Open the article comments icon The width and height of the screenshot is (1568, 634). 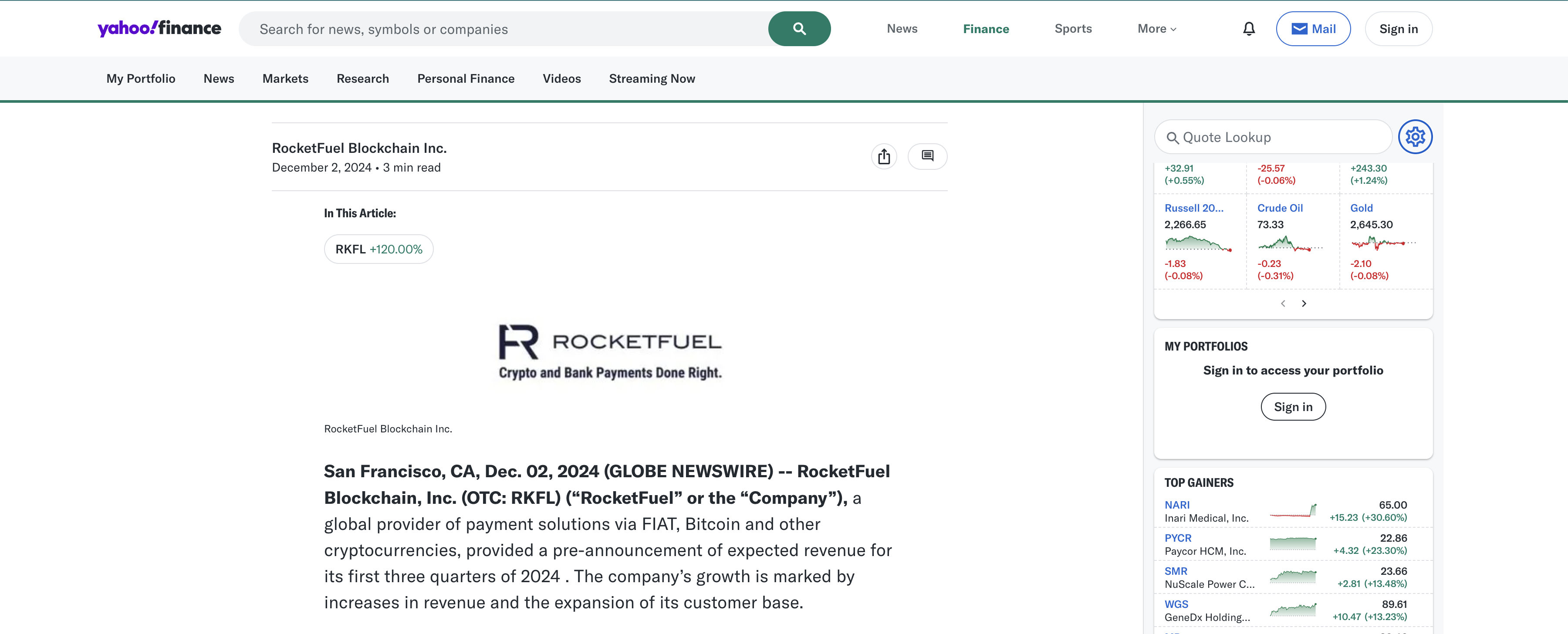coord(927,156)
